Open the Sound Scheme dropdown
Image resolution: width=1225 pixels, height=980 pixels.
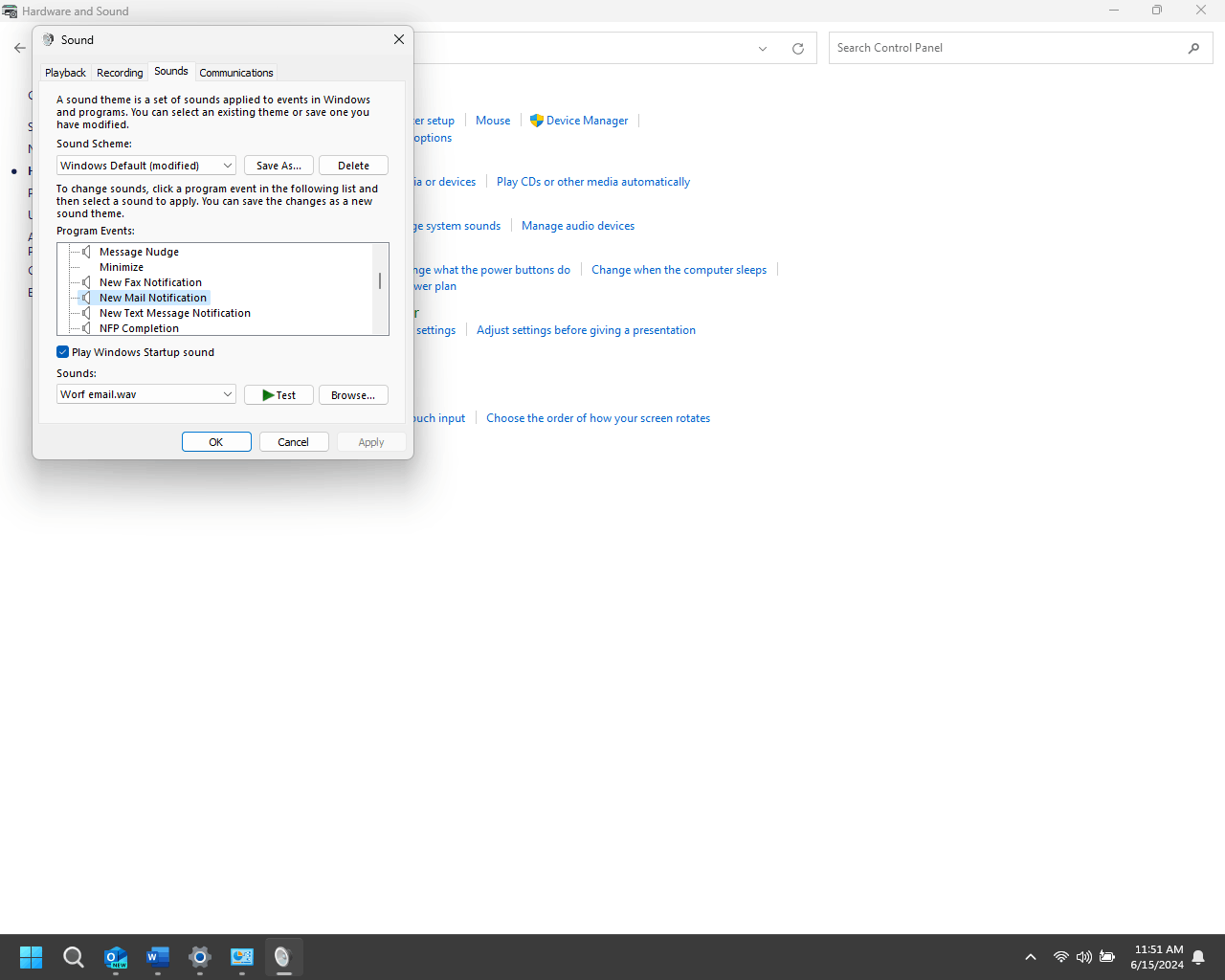(228, 165)
